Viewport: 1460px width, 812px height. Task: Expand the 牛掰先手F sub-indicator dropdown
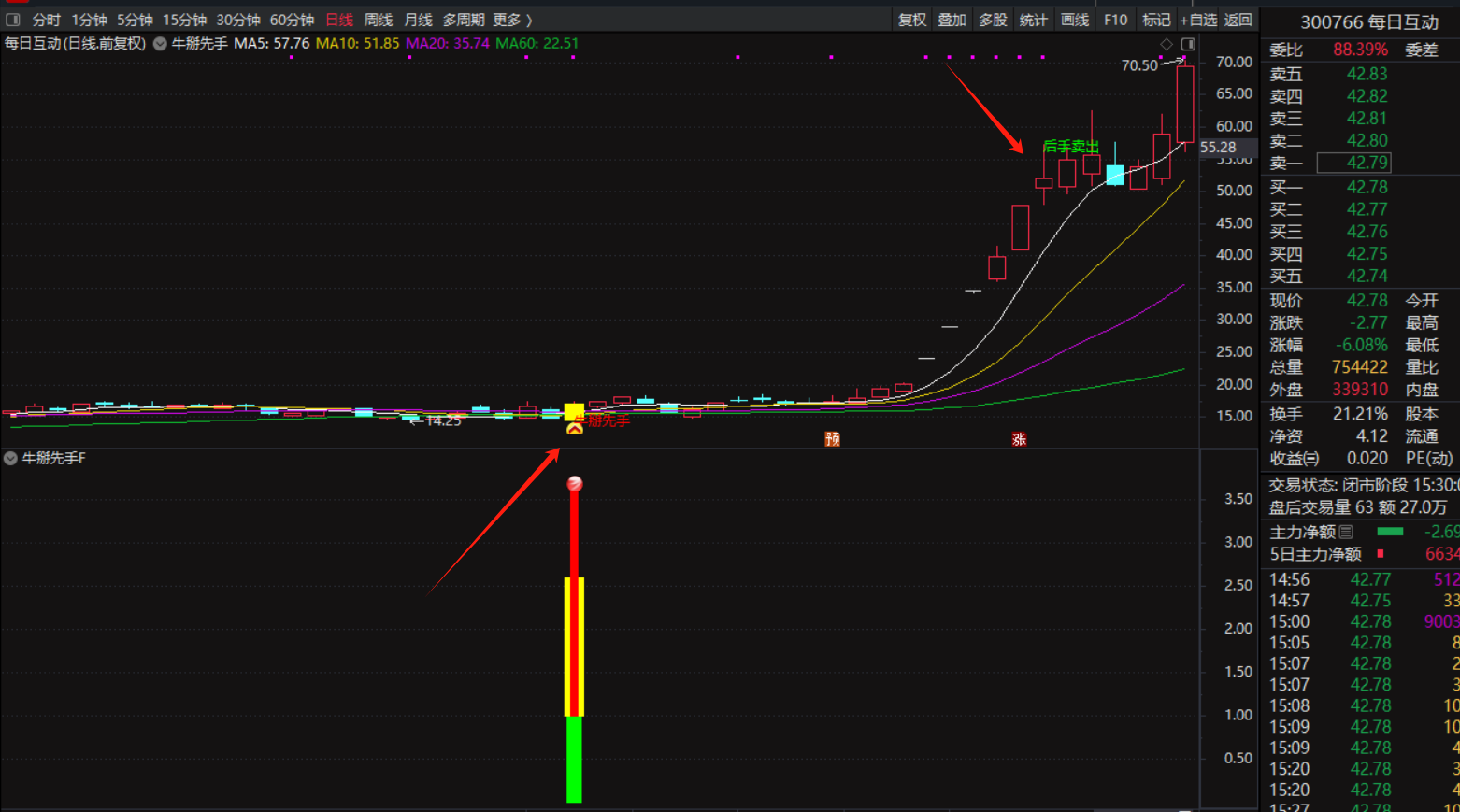[x=10, y=458]
